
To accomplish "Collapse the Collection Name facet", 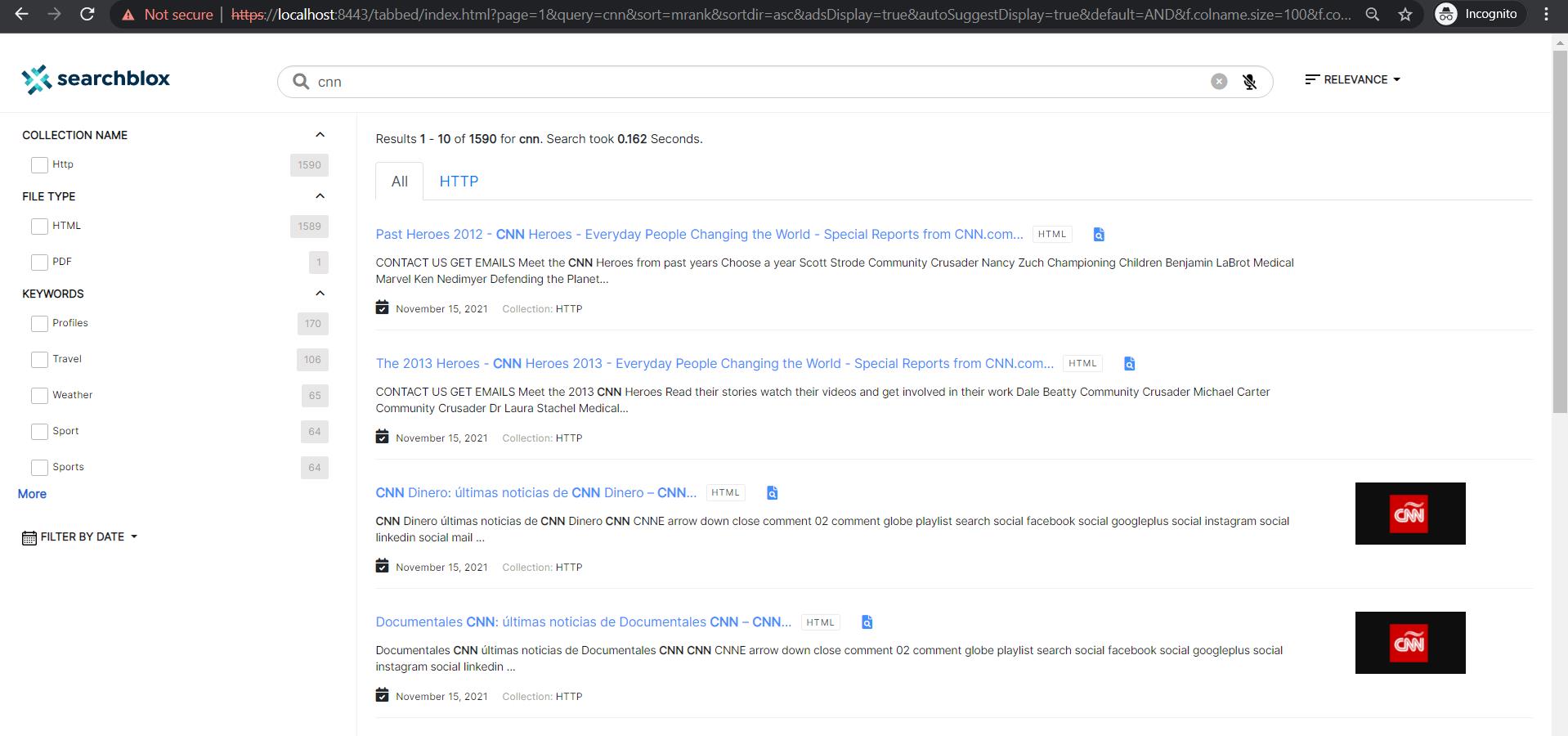I will coord(320,135).
